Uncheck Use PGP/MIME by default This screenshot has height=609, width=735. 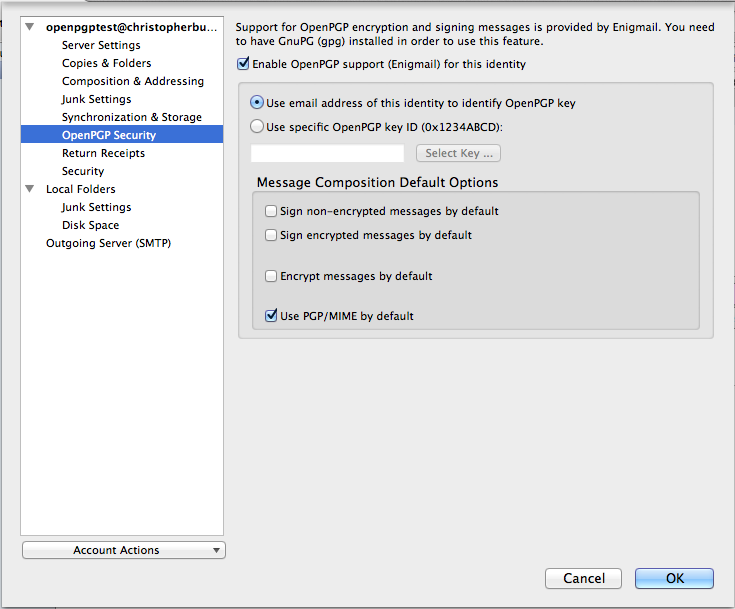[271, 316]
